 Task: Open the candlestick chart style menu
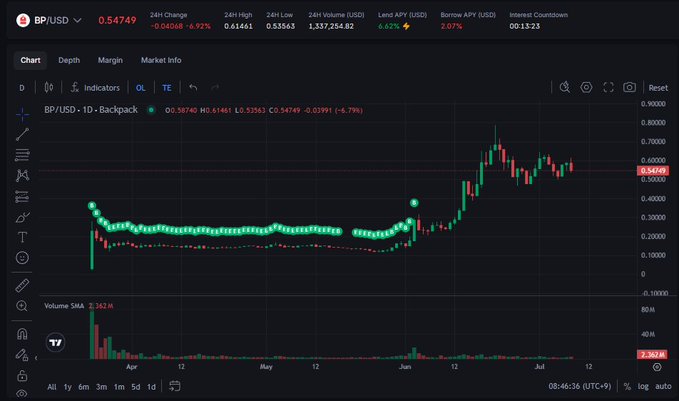click(x=49, y=88)
